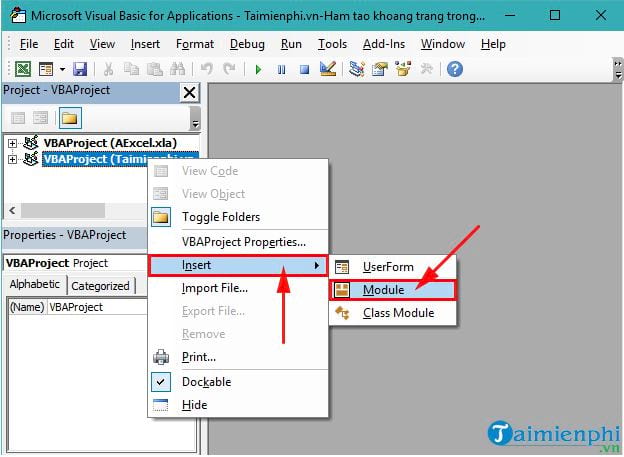The height and width of the screenshot is (457, 624).
Task: Click the Paste clipboard toolbar icon
Action: [x=155, y=69]
